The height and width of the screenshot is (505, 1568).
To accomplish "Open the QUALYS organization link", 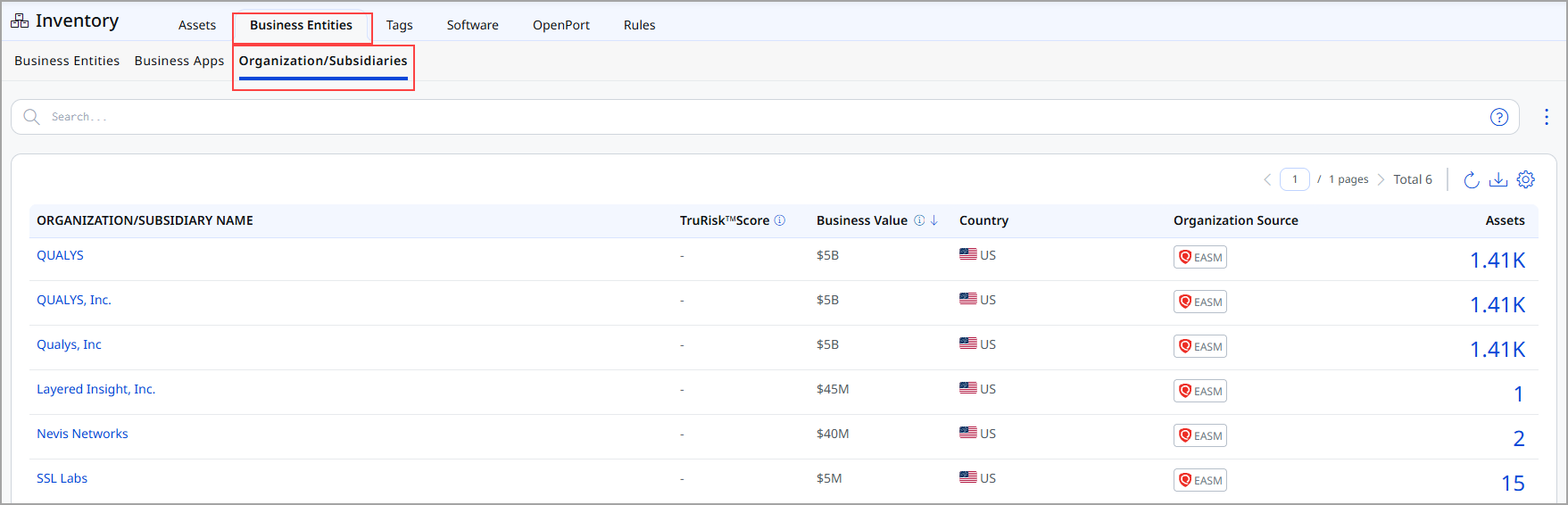I will point(60,255).
